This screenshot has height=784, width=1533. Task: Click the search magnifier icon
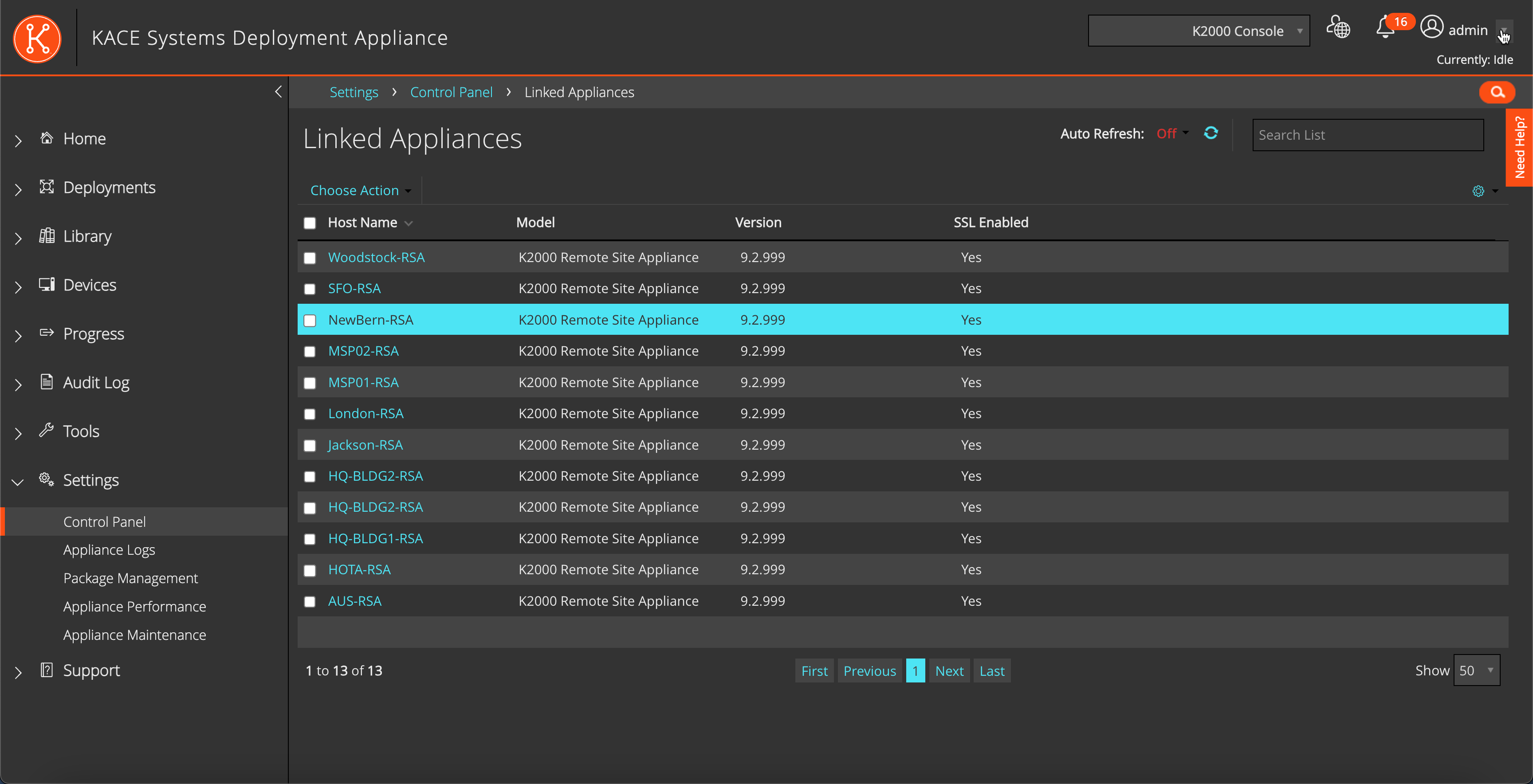(x=1498, y=92)
